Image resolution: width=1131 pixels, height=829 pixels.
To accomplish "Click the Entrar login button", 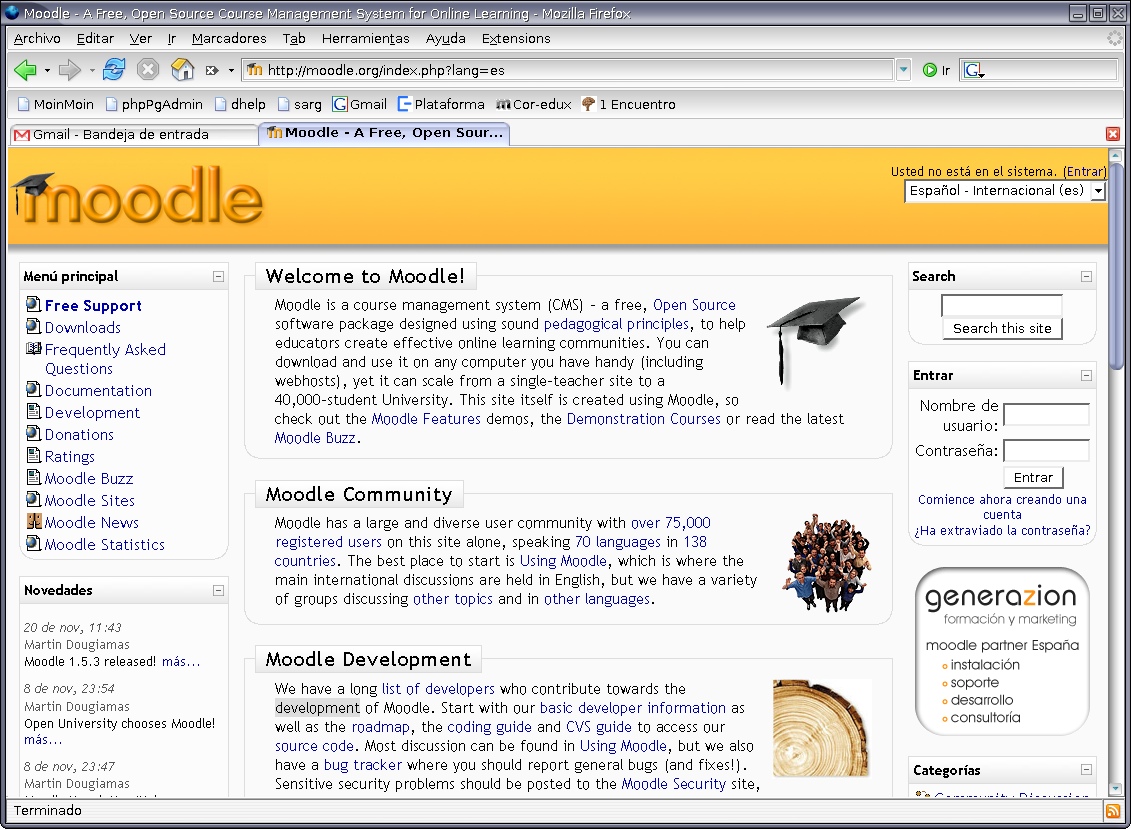I will pos(1033,477).
